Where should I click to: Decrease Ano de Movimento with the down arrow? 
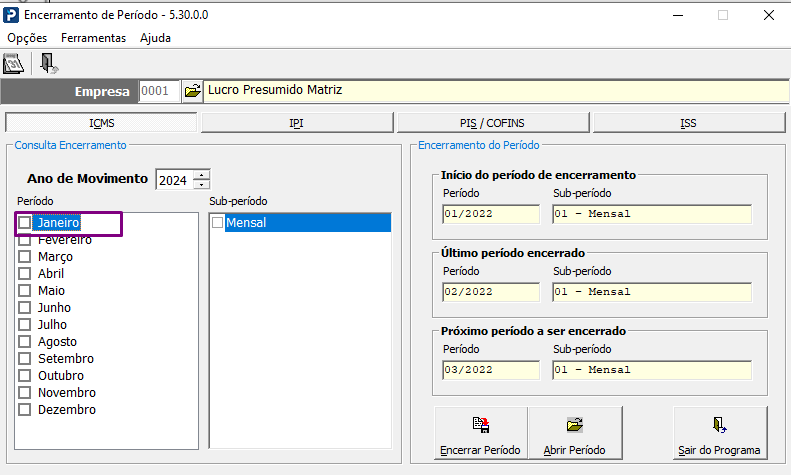coord(201,185)
